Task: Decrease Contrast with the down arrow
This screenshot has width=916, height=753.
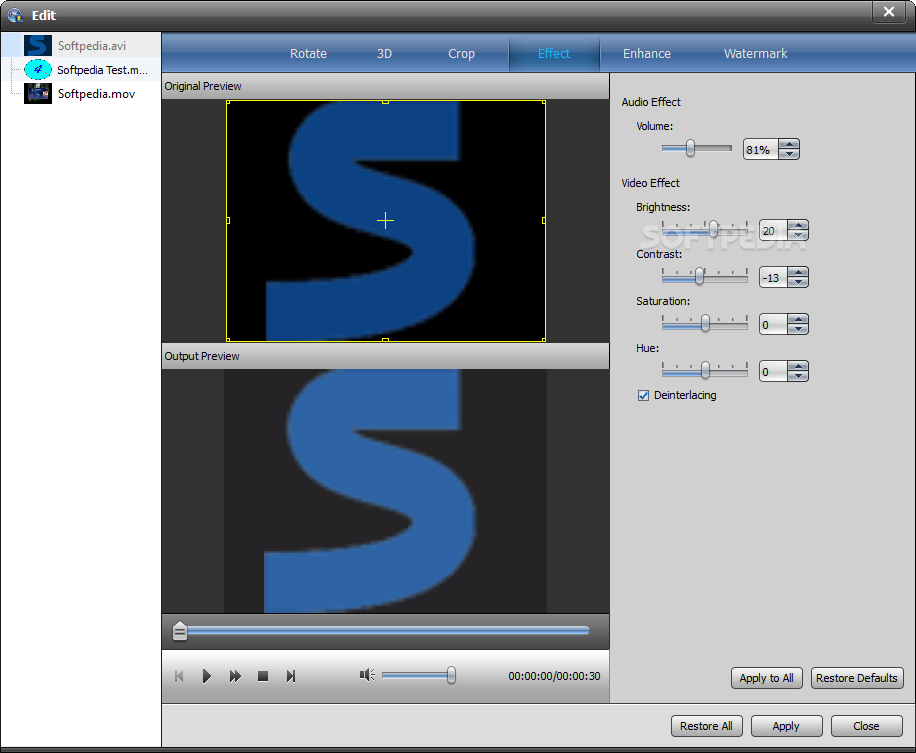Action: click(798, 282)
